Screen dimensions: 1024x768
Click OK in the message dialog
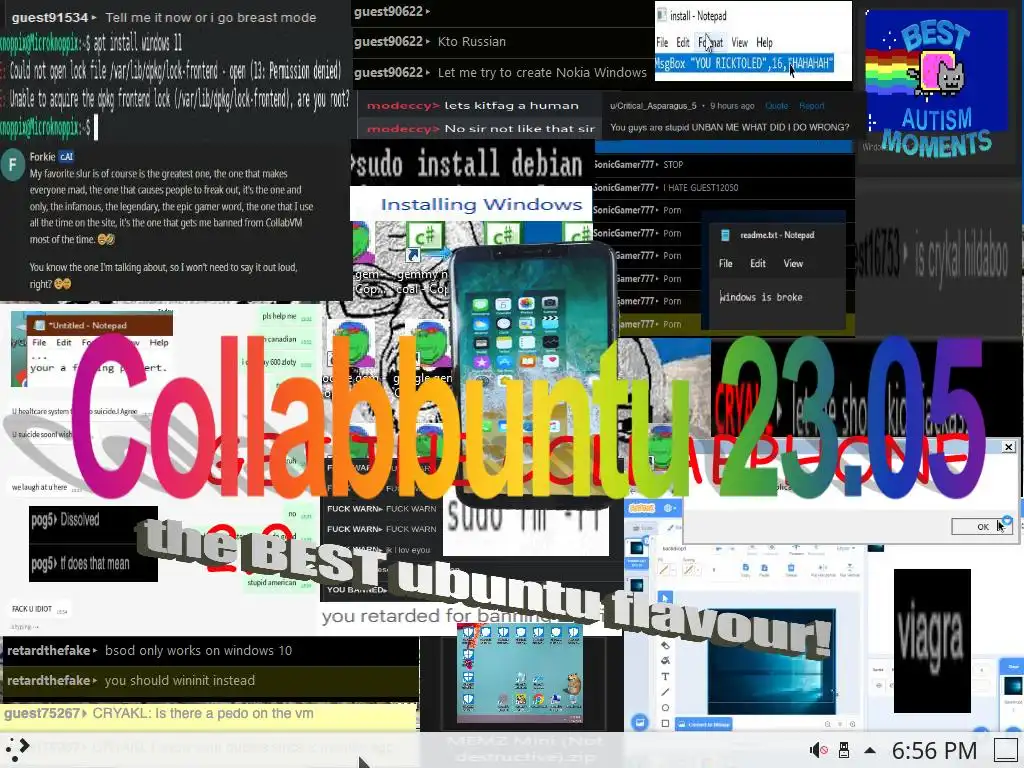[x=982, y=526]
